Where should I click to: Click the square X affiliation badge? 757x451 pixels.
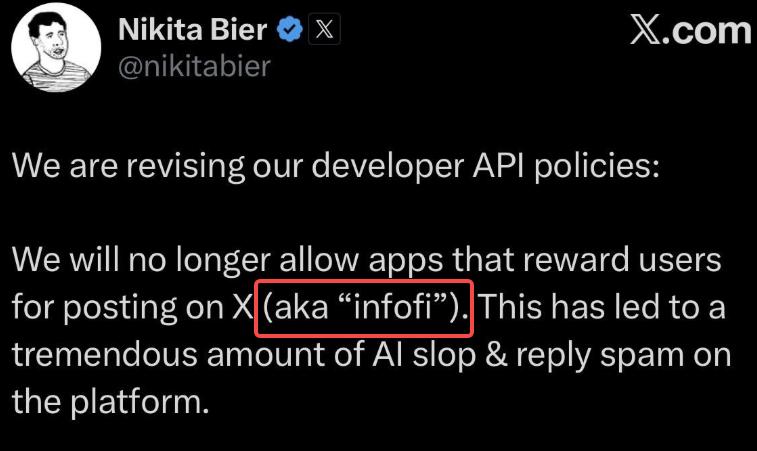[322, 31]
